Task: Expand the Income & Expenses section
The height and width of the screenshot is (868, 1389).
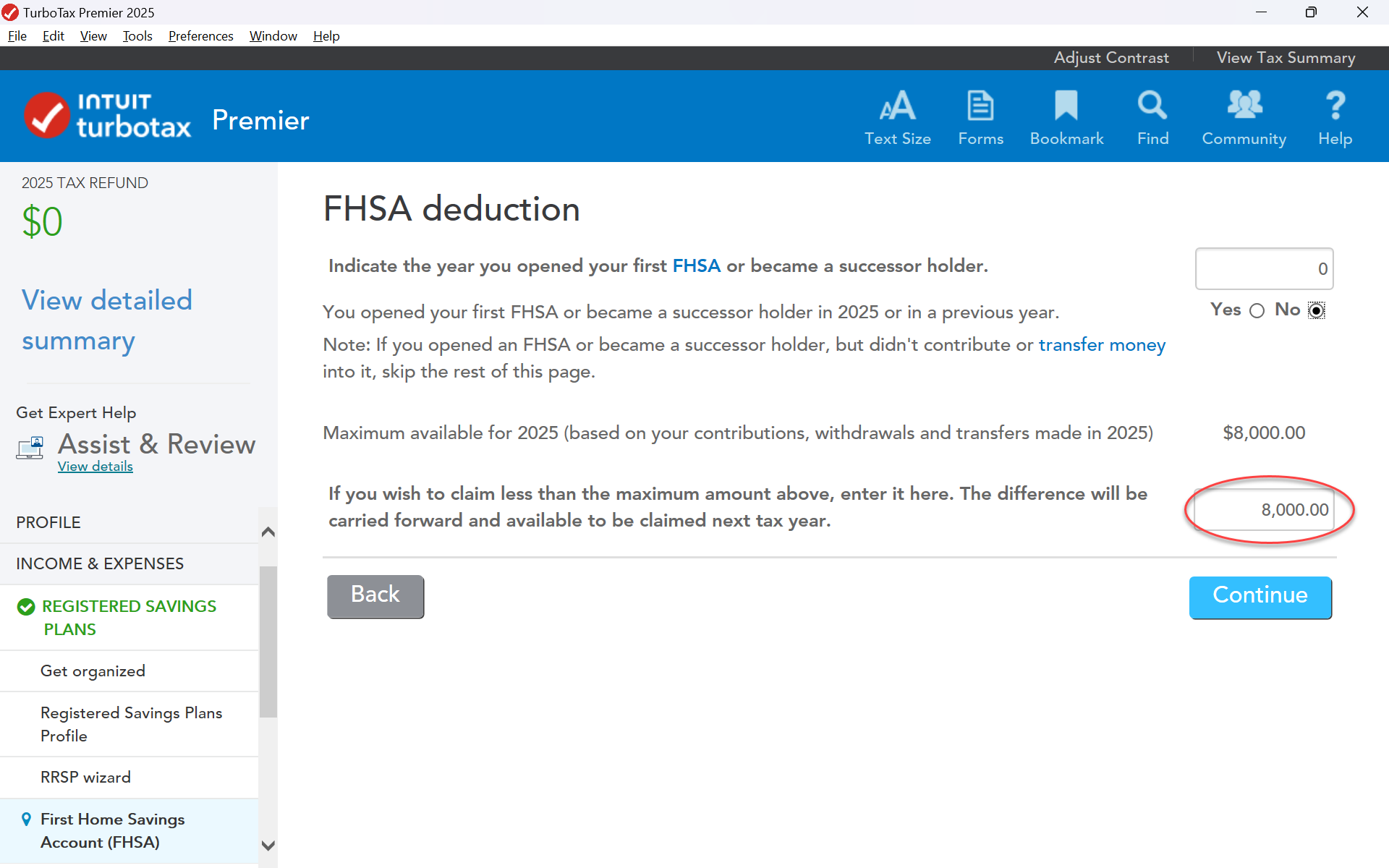Action: (x=100, y=563)
